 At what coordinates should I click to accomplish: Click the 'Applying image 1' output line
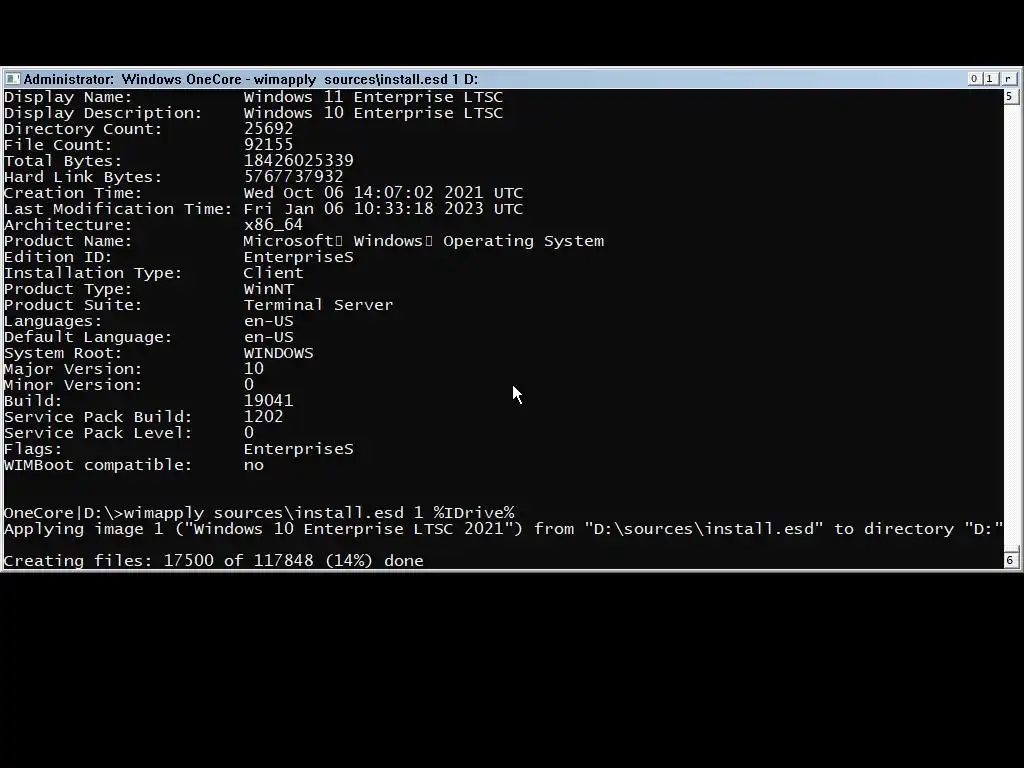point(503,529)
